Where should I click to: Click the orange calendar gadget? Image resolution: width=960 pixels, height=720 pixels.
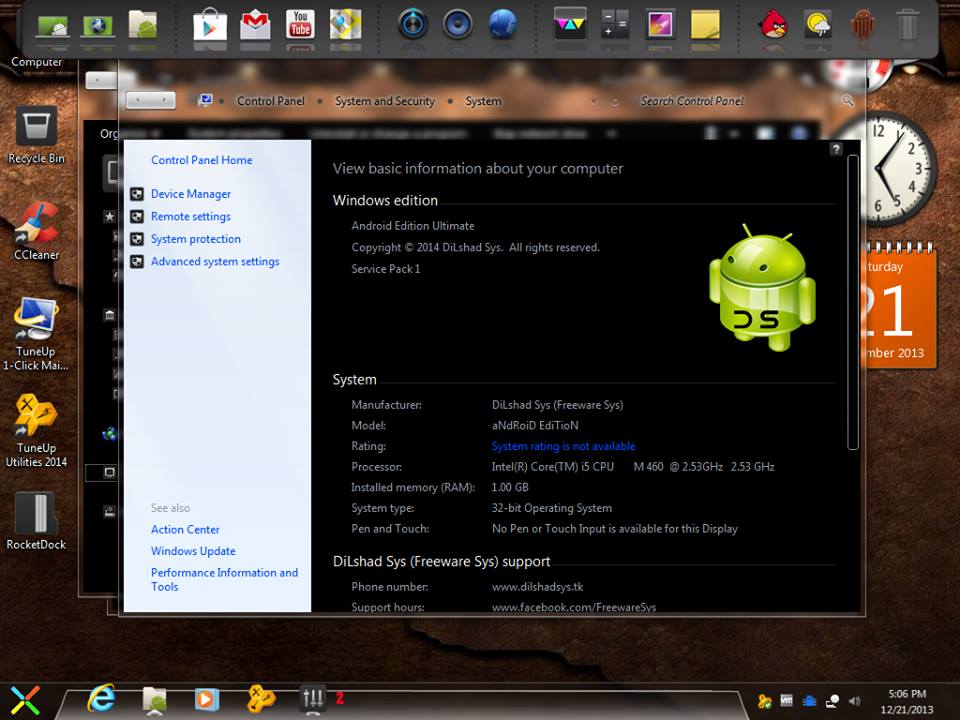tap(900, 306)
